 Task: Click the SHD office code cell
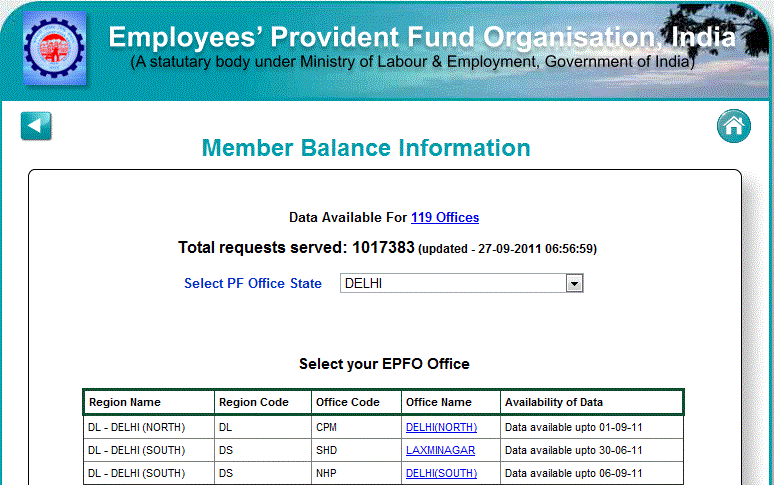click(x=356, y=450)
